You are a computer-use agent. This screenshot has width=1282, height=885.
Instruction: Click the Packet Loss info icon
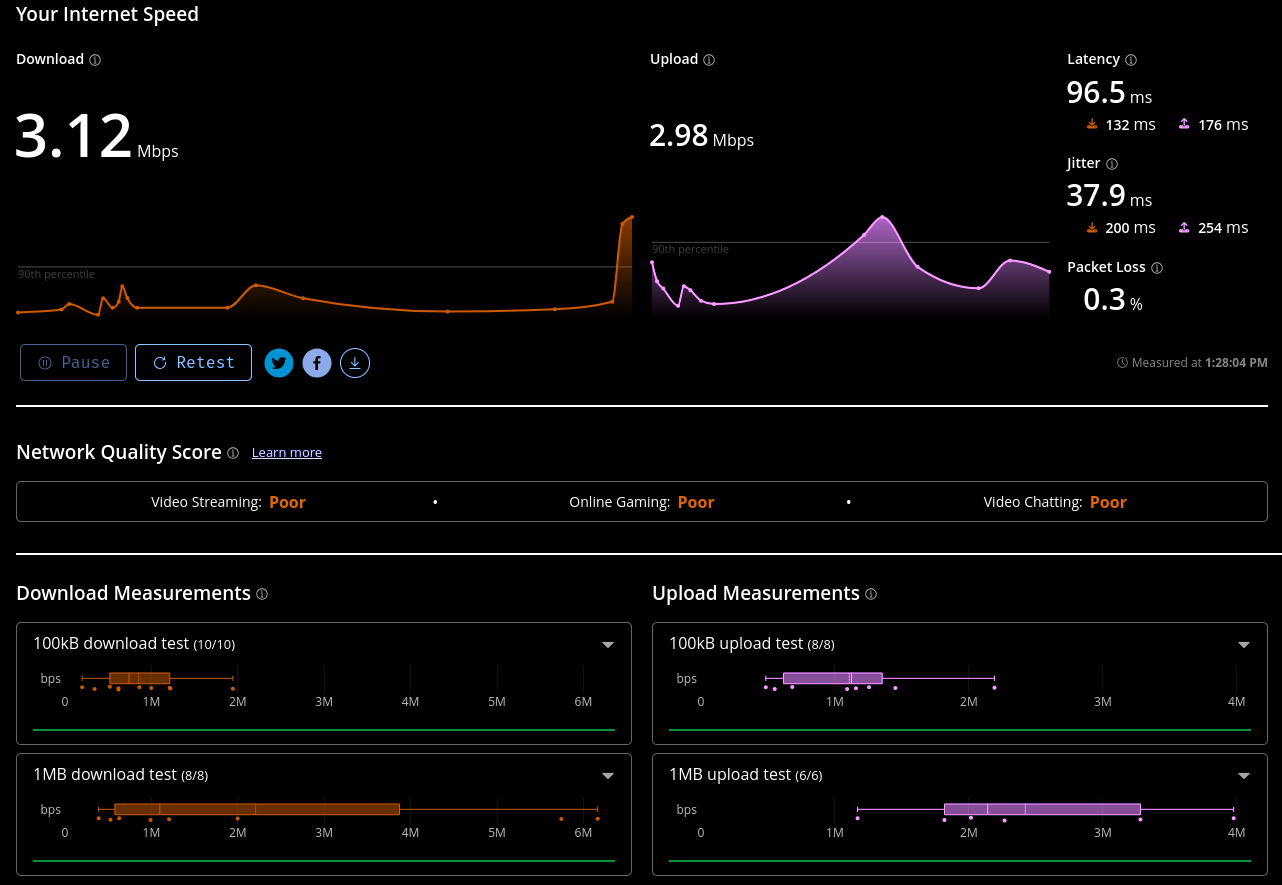(1157, 268)
